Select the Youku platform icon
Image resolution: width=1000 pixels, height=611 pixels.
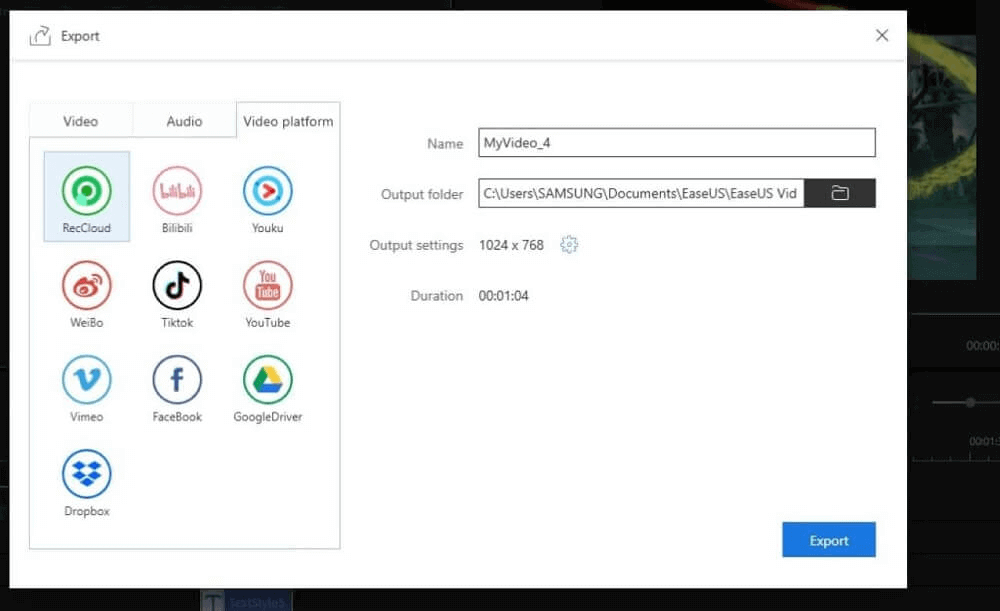click(x=267, y=191)
